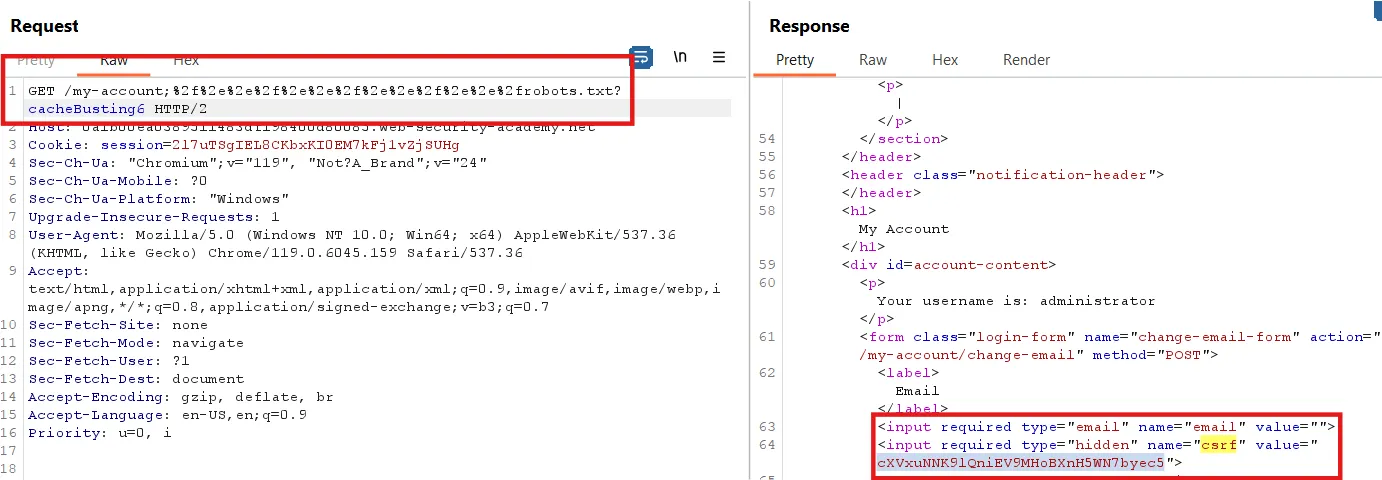Select the Raw tab in Request panel
The height and width of the screenshot is (480, 1382).
[x=114, y=60]
